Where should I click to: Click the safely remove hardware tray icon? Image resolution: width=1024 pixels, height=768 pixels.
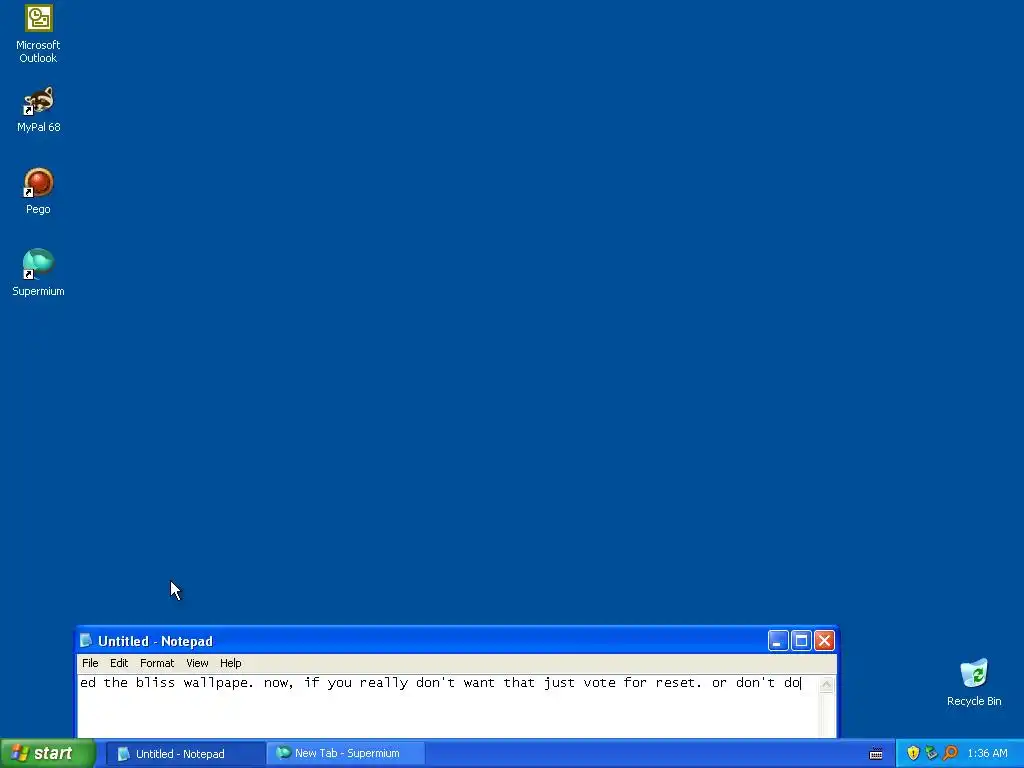[x=931, y=754]
